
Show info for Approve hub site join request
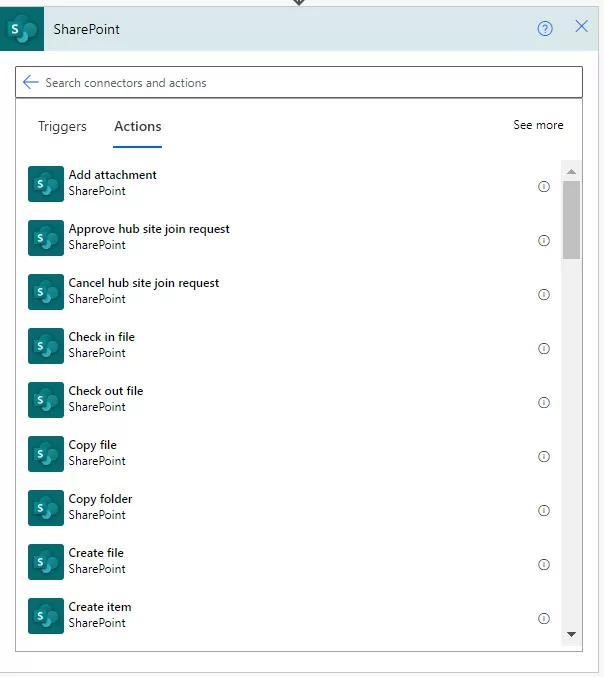[544, 240]
